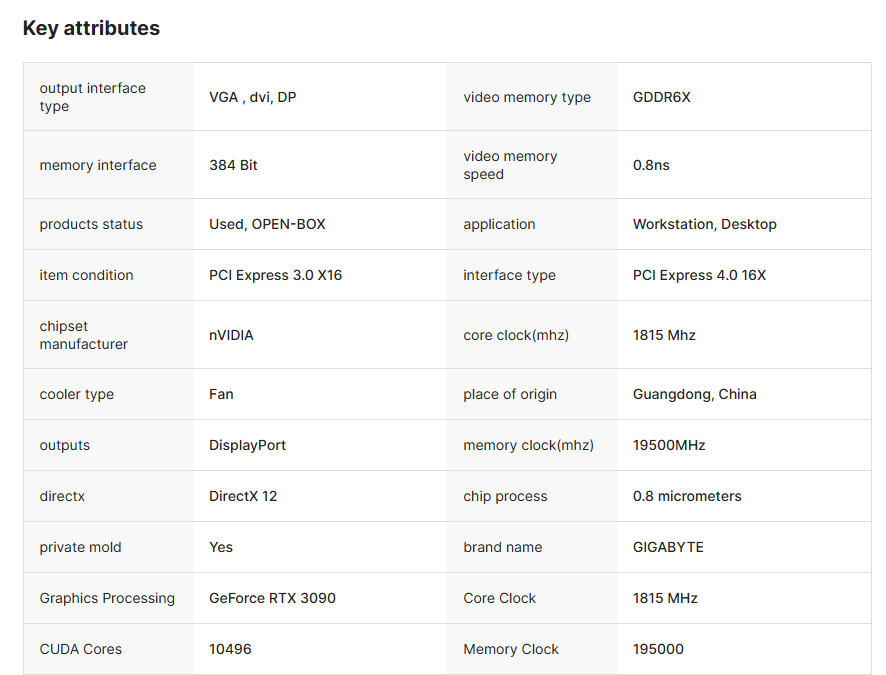
Task: Select the capitalized 'Memory Clock' label
Action: 511,649
